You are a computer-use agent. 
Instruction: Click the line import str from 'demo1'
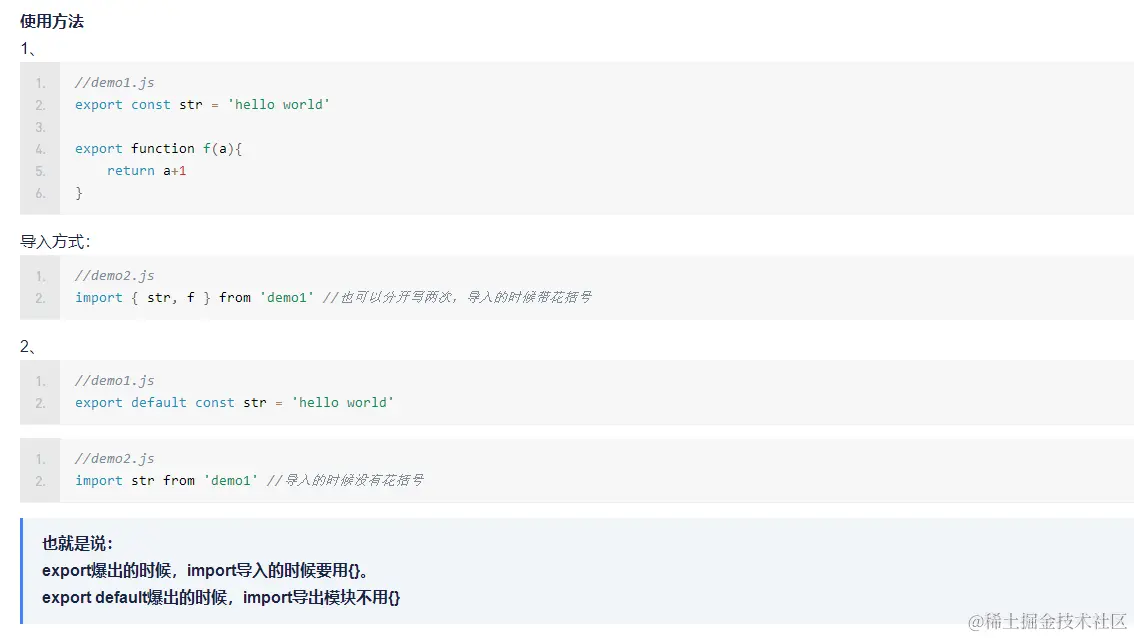pyautogui.click(x=166, y=480)
